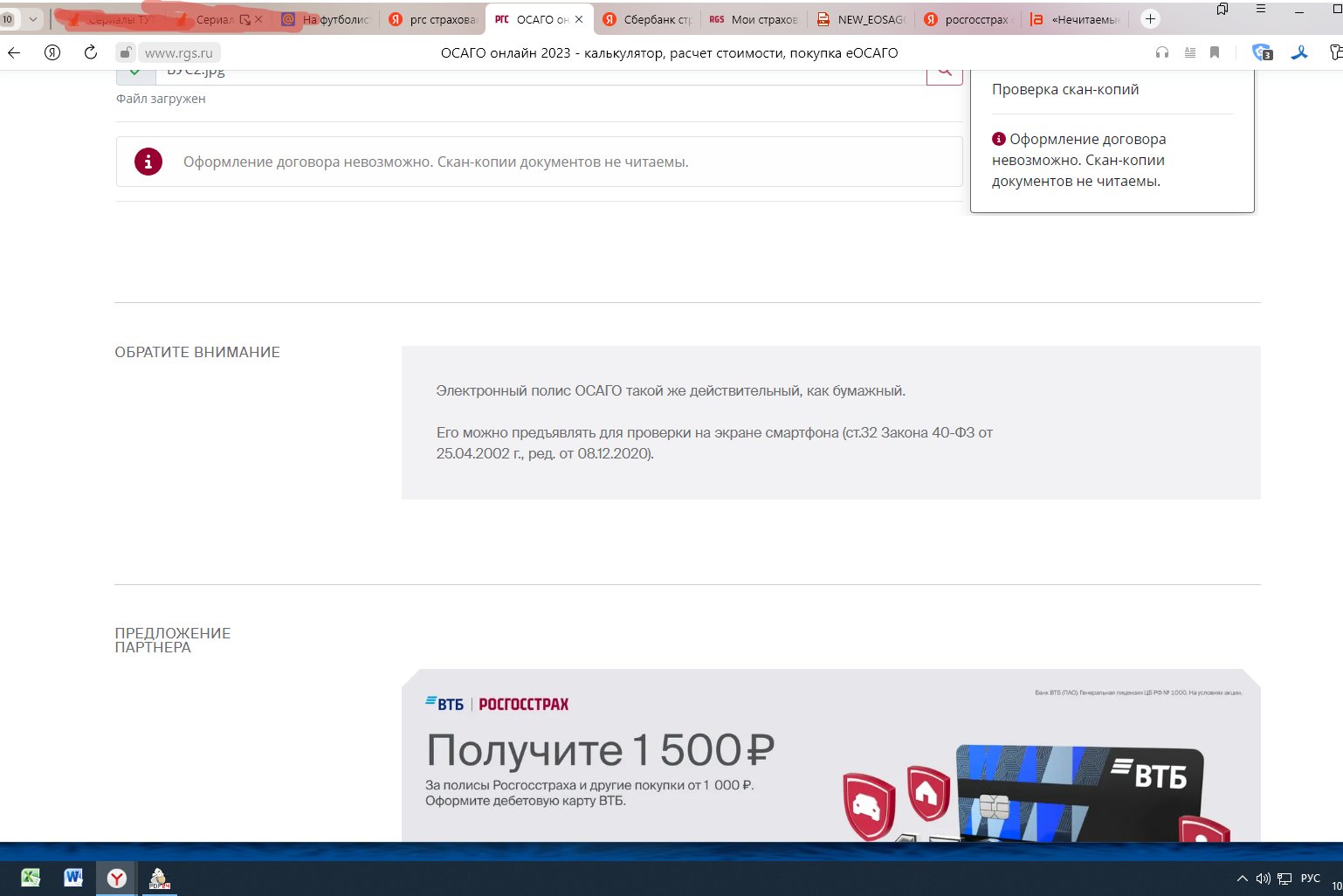Click the «ОБРАТИТЕ ВНИМАНИЕ» section heading
The image size is (1343, 896).
197,352
